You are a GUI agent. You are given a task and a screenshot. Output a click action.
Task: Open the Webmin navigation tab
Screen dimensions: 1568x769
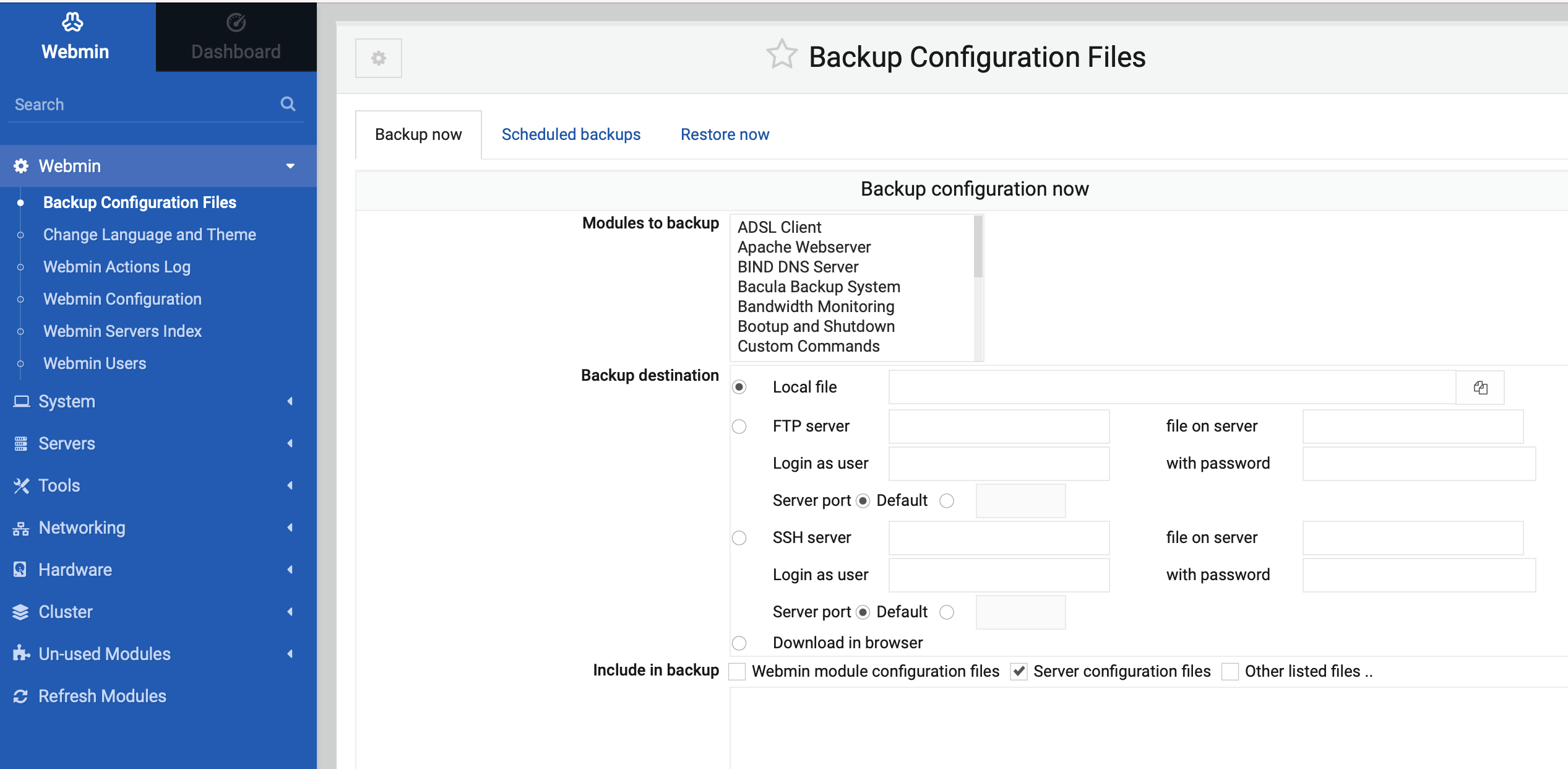tap(77, 37)
